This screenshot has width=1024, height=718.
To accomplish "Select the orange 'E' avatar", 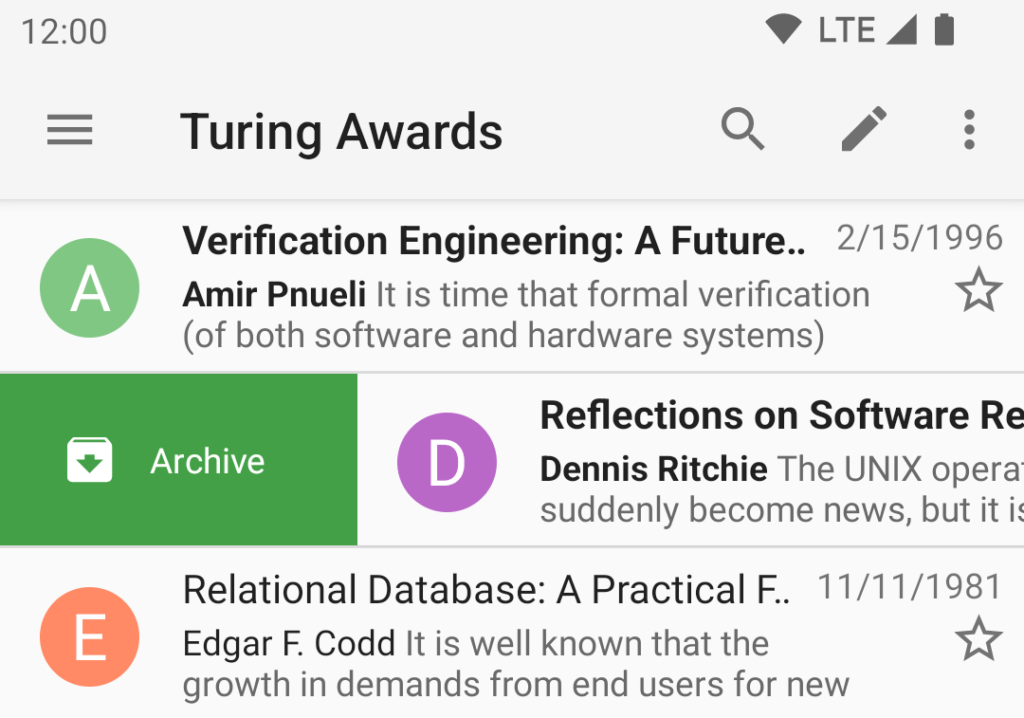I will tap(90, 637).
